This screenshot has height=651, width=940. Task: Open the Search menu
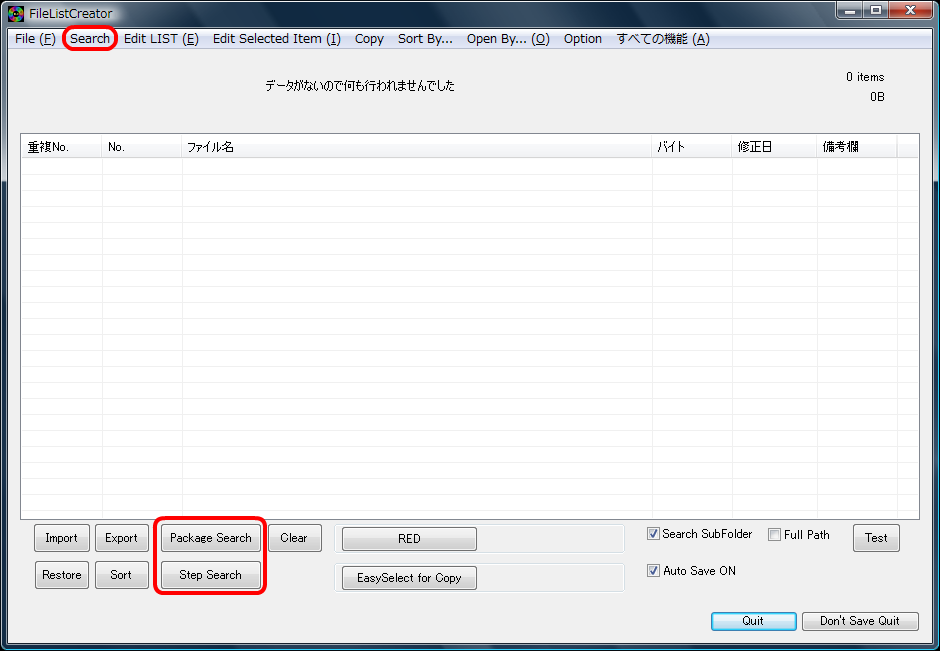tap(89, 38)
